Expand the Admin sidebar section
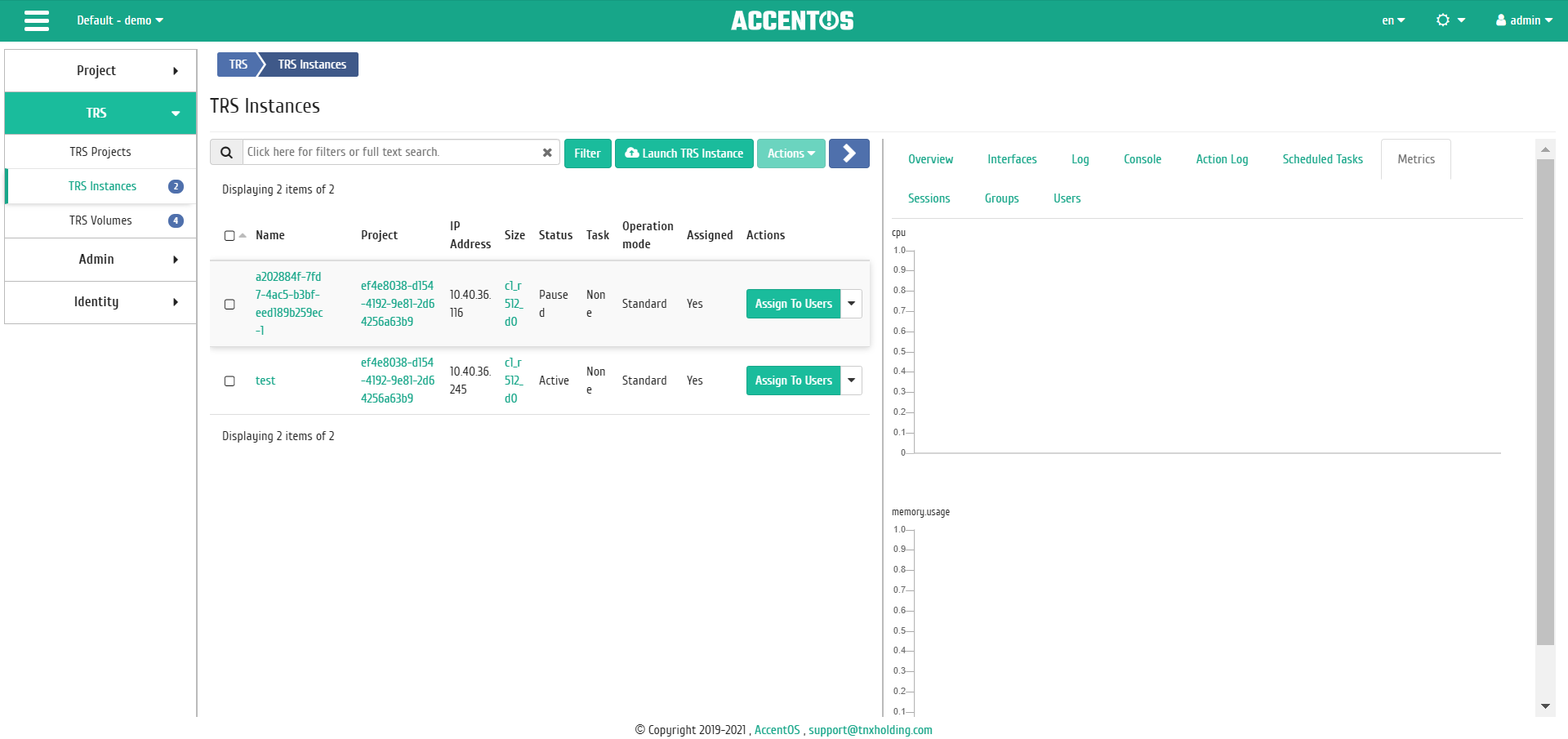Screen dimensions: 1568x739 pos(100,260)
